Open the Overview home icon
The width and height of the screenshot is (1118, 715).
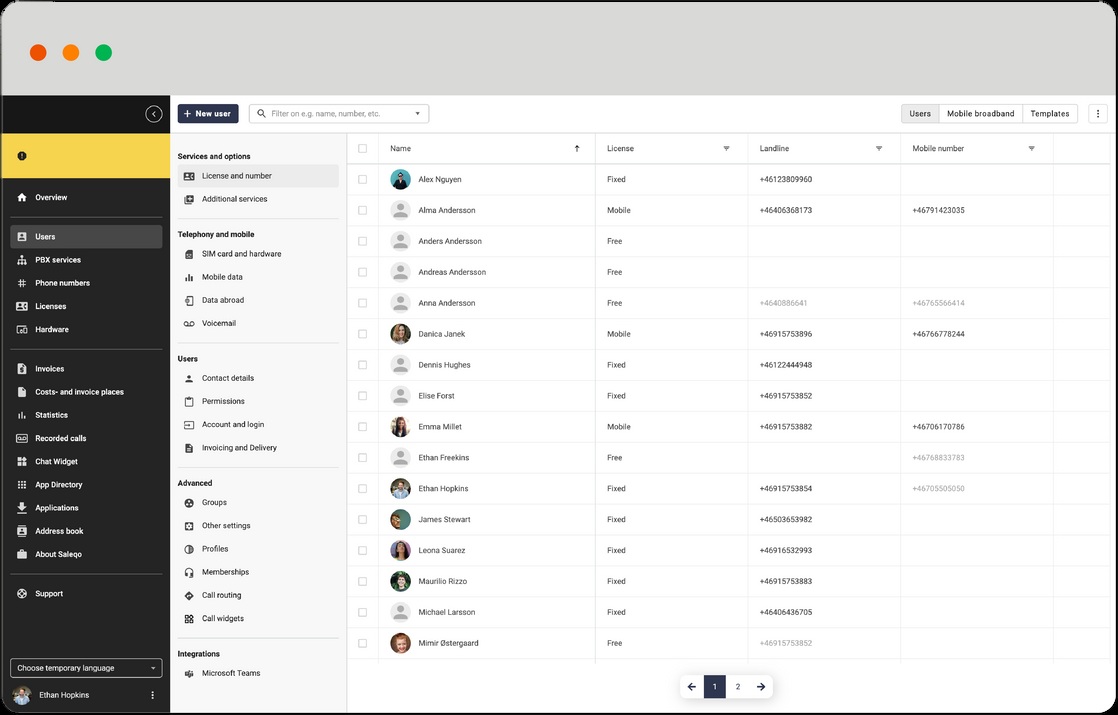[22, 197]
